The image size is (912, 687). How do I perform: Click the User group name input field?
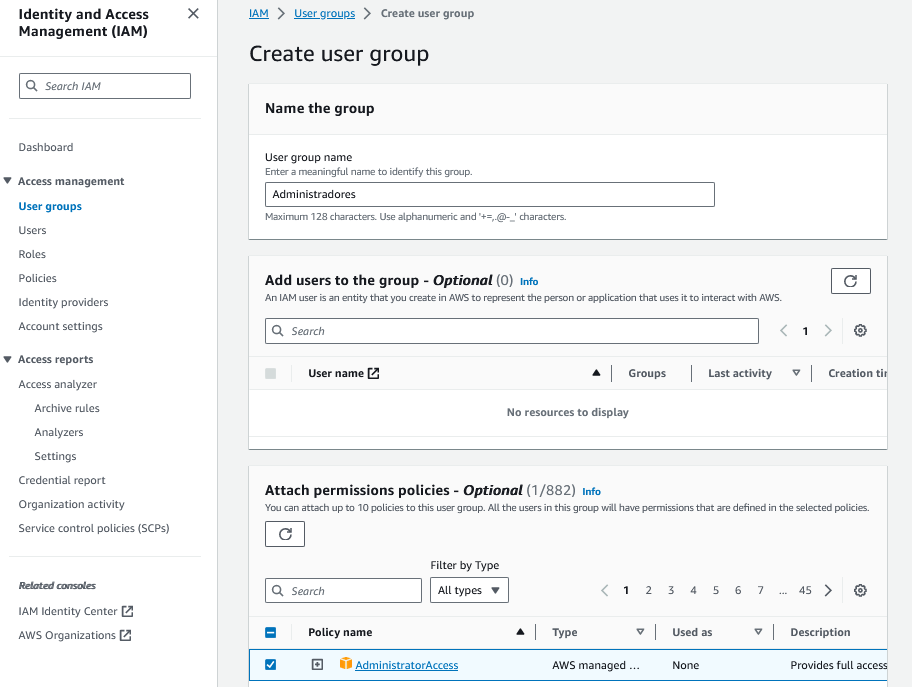[x=490, y=194]
